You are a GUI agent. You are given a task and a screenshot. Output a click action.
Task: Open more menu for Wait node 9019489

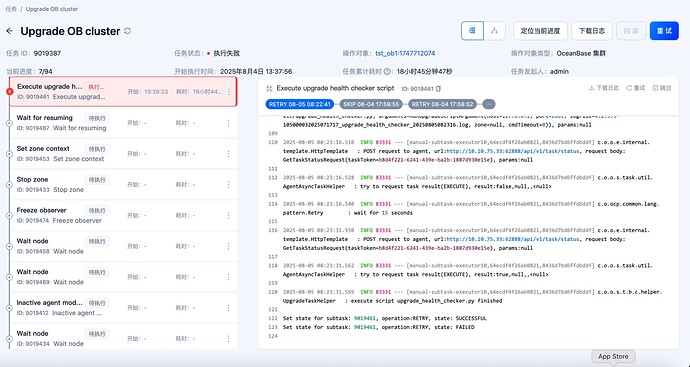click(228, 277)
